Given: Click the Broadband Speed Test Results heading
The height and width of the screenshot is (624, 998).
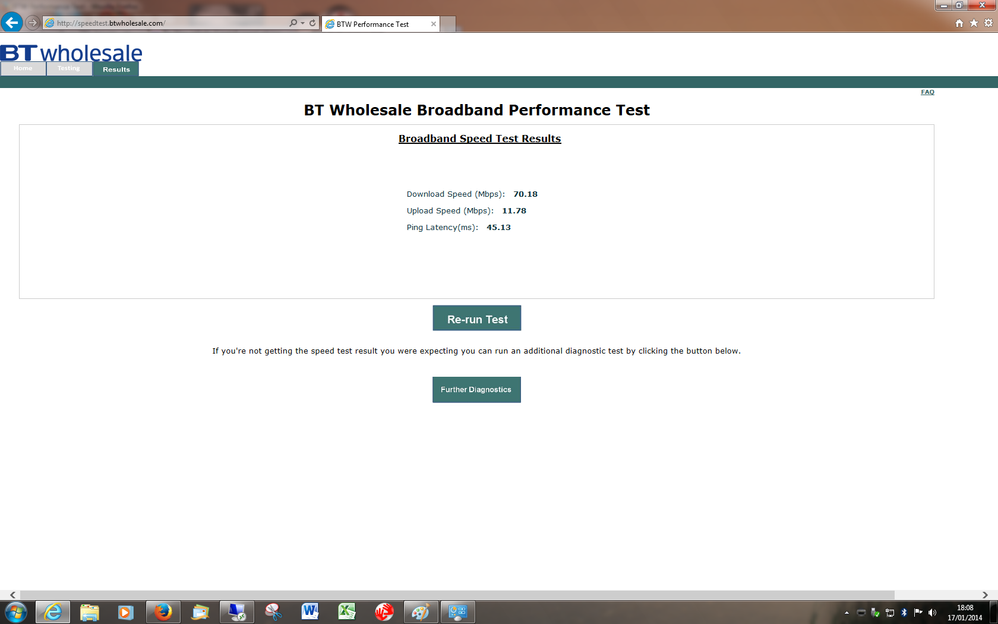Looking at the screenshot, I should tap(480, 139).
